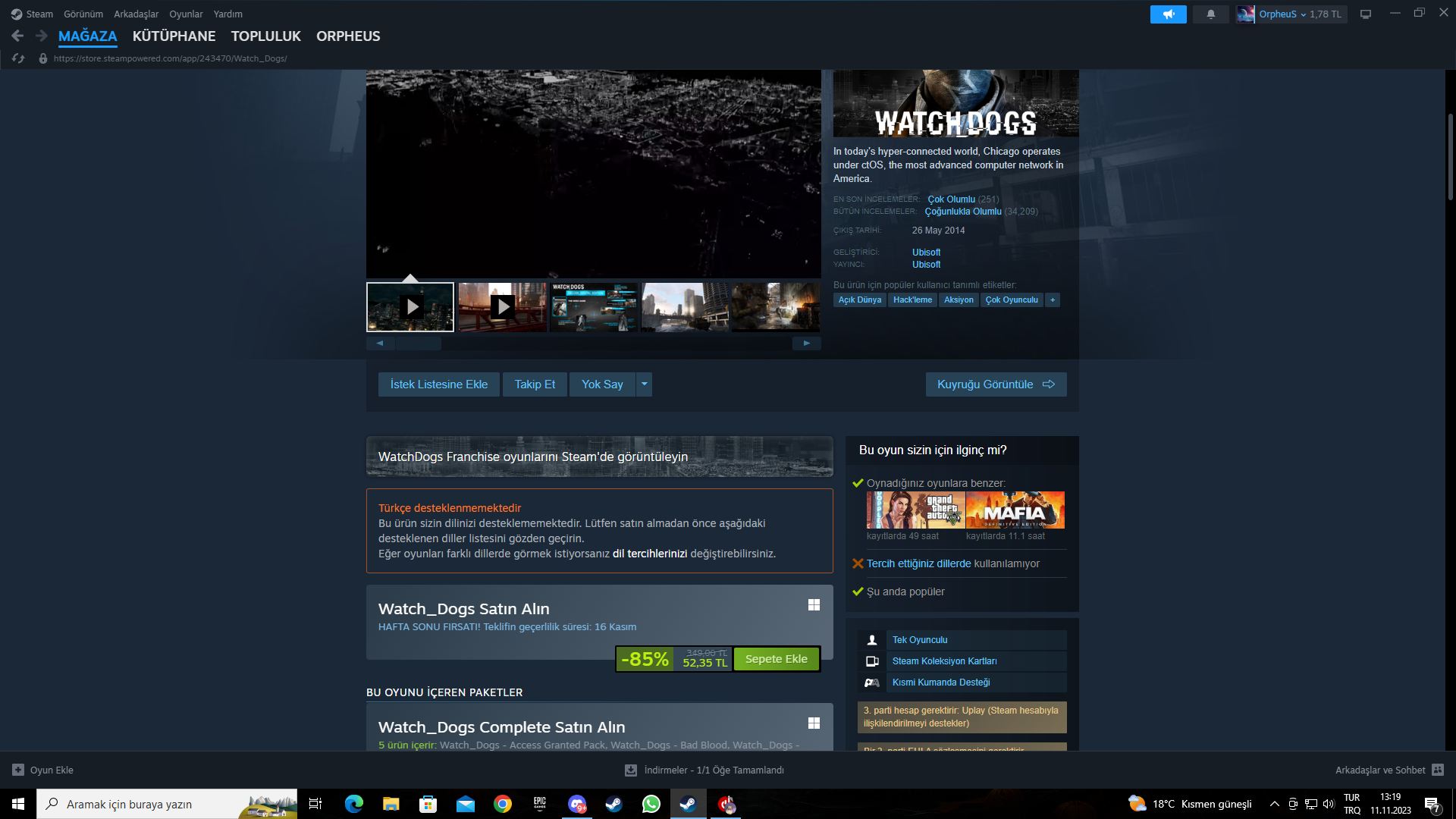The height and width of the screenshot is (819, 1456).
Task: Switch to the KÜTÜPHANE tab
Action: coord(174,36)
